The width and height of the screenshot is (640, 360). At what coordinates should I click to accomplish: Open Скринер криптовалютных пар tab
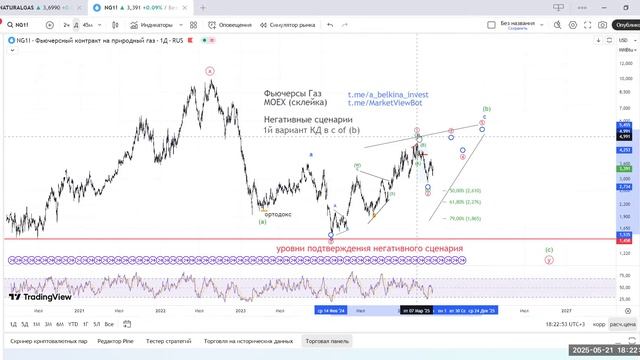click(x=49, y=341)
